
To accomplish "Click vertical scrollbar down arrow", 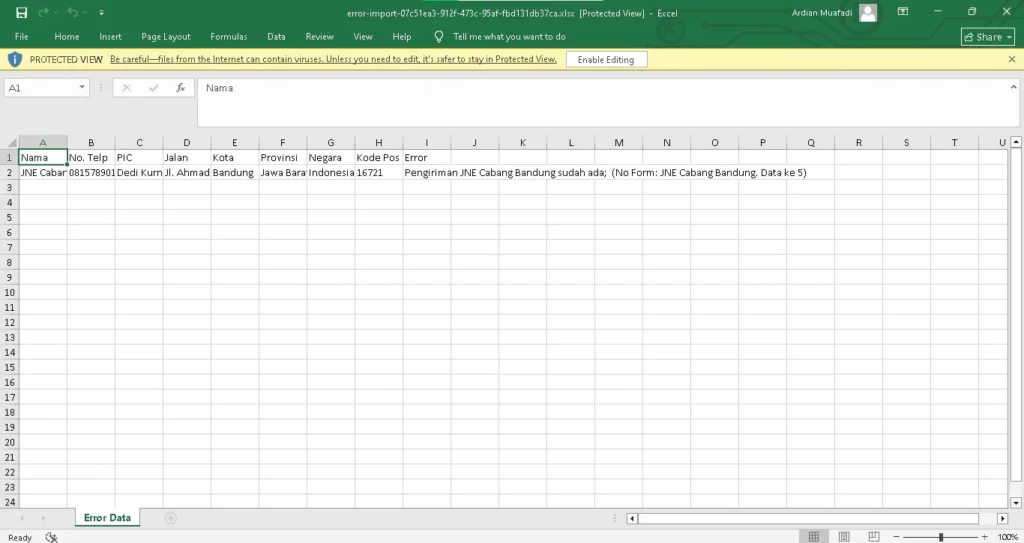I will click(1016, 502).
